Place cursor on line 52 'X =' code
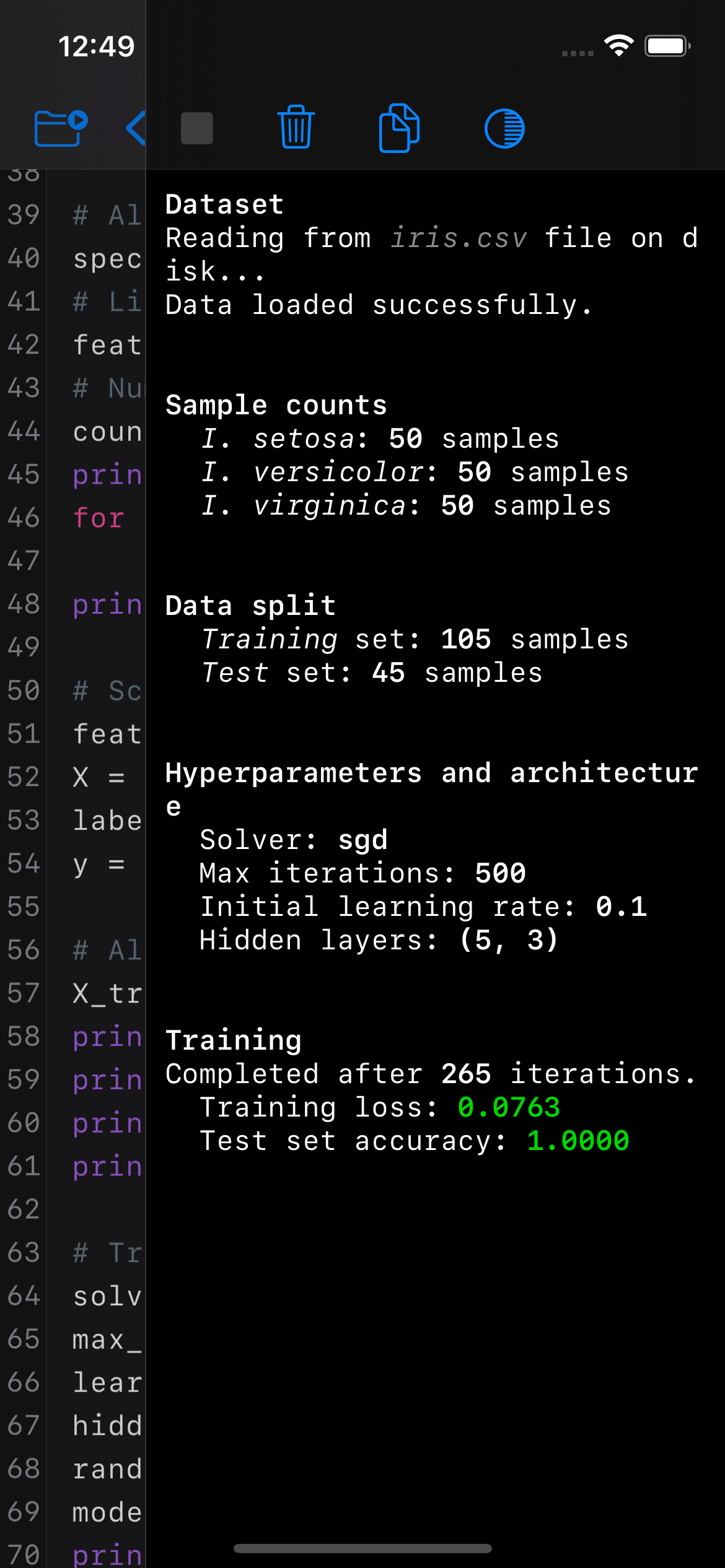 (99, 777)
